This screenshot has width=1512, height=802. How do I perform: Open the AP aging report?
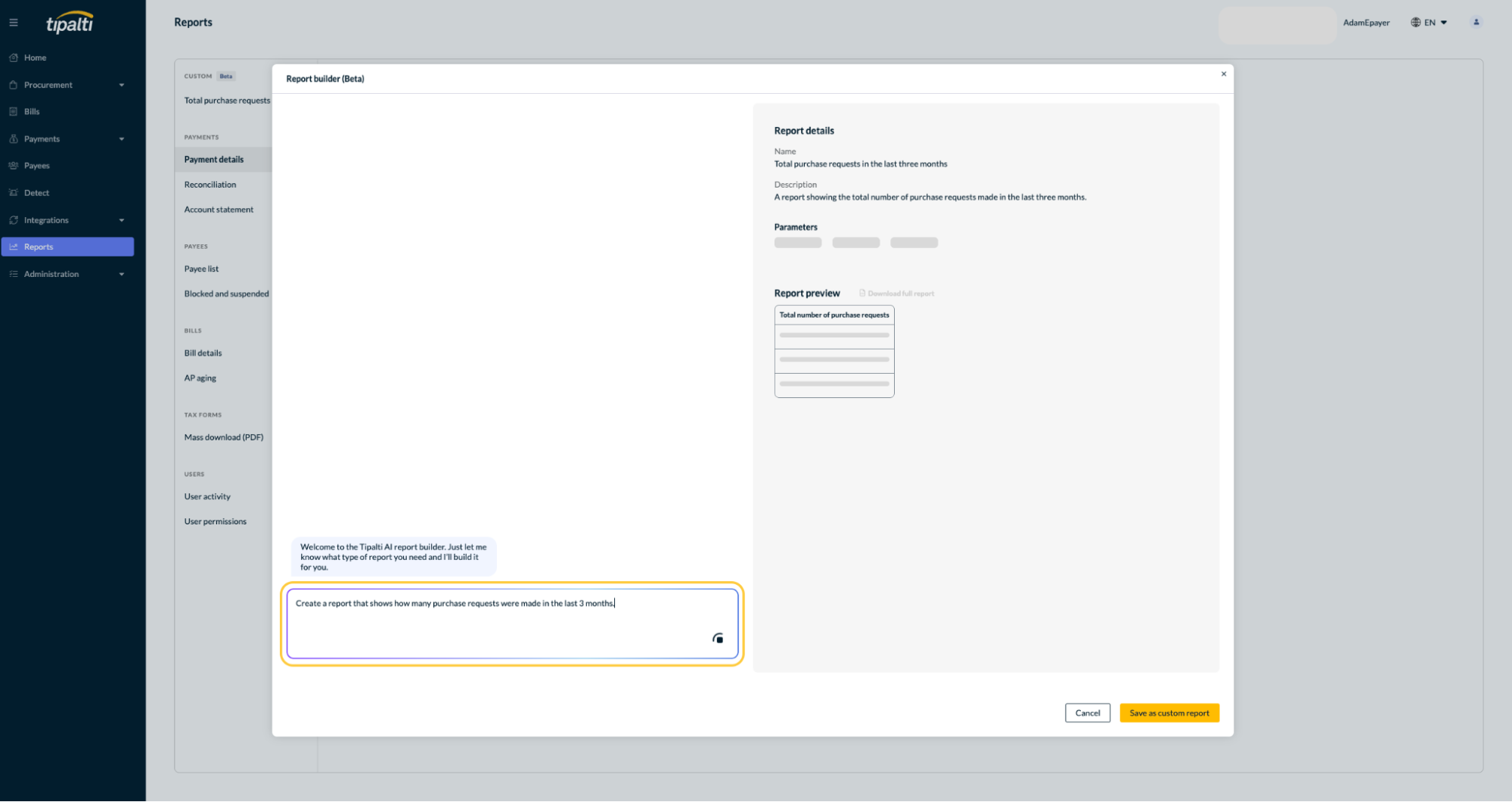click(200, 378)
